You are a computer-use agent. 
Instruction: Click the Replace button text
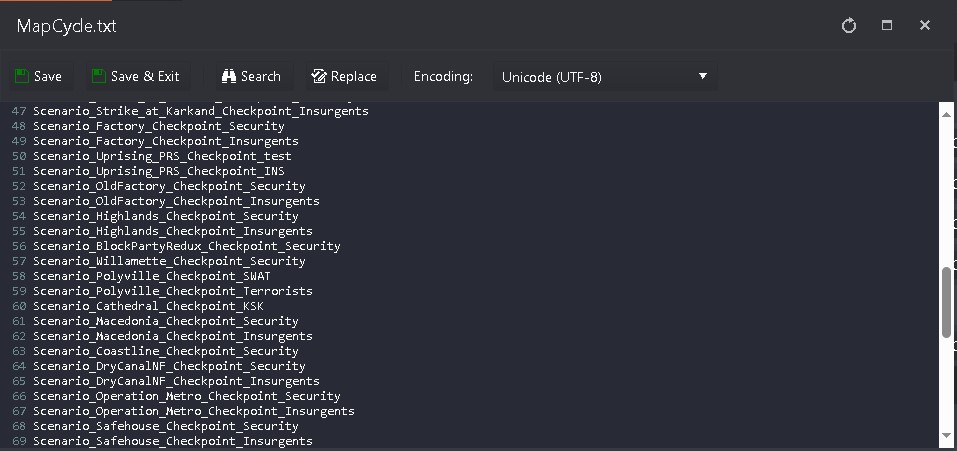click(353, 76)
